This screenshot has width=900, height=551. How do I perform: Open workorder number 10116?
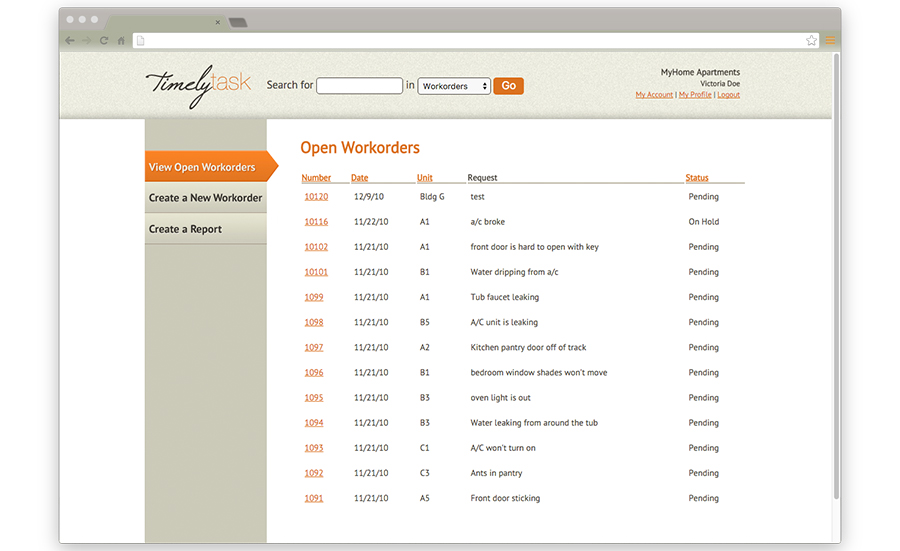point(316,222)
